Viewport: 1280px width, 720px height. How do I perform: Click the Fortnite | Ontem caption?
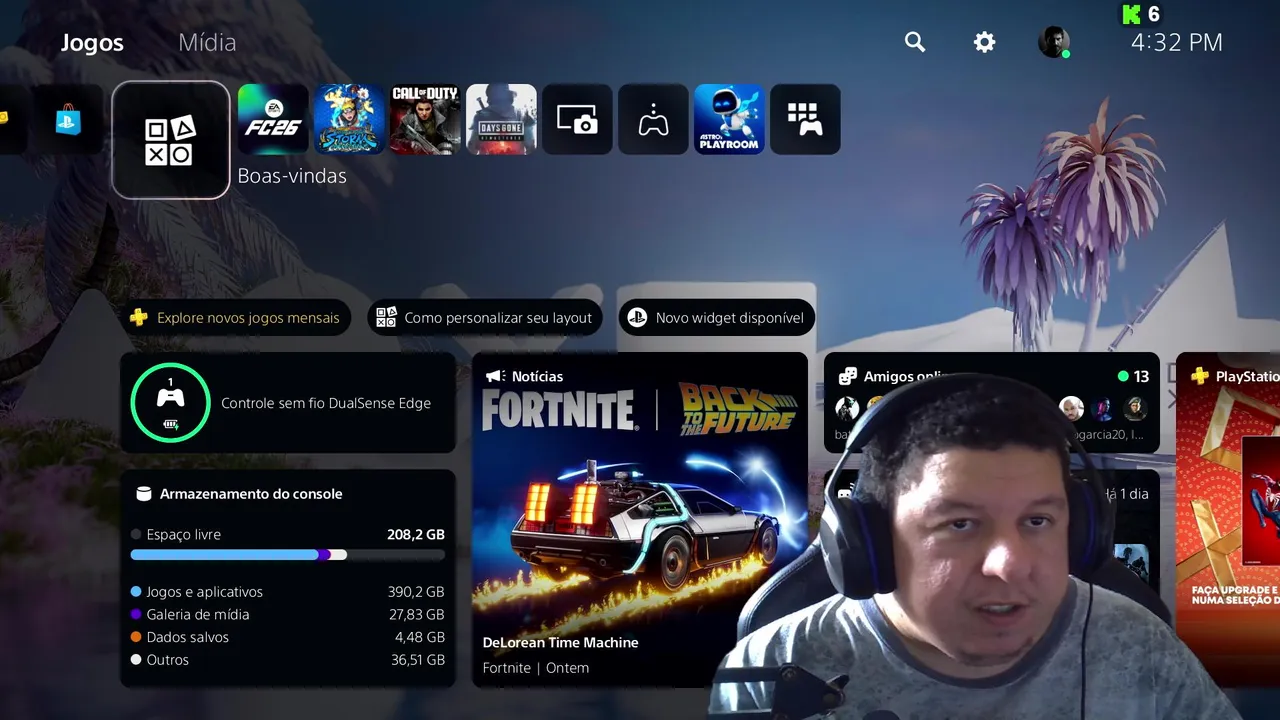pyautogui.click(x=536, y=667)
